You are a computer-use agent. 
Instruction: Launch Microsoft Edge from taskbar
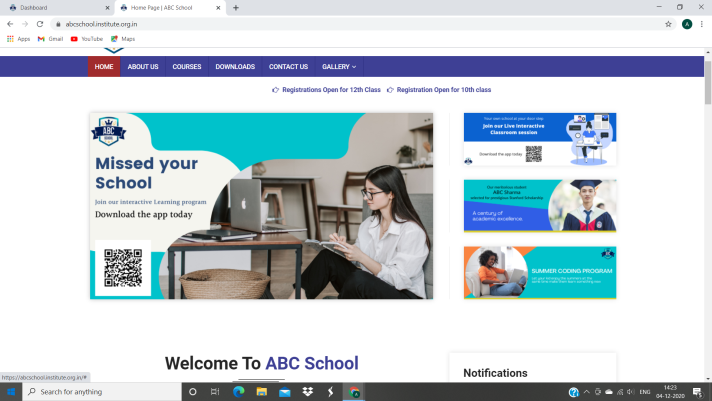pos(238,391)
